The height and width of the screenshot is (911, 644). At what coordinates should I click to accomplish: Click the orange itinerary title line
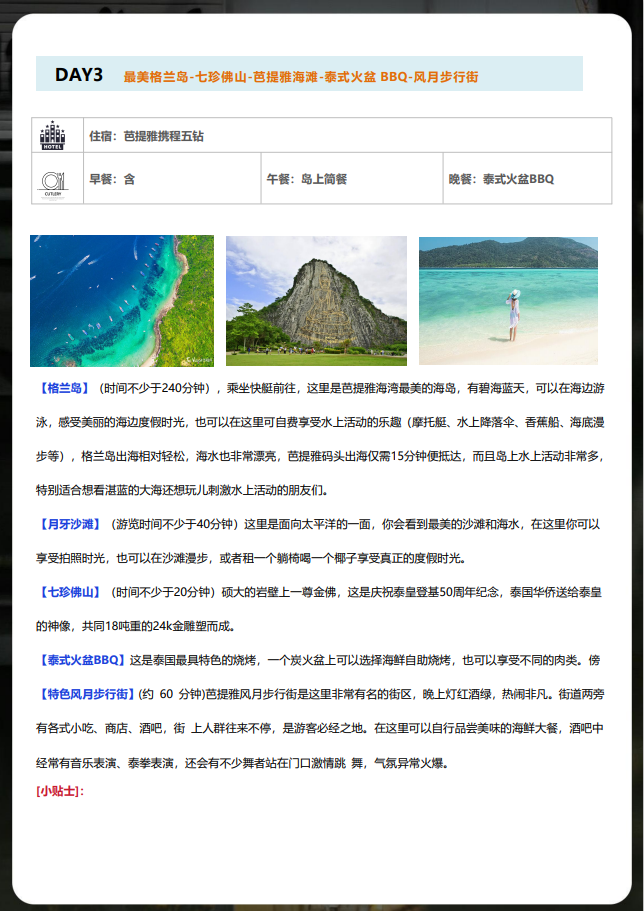(x=300, y=76)
